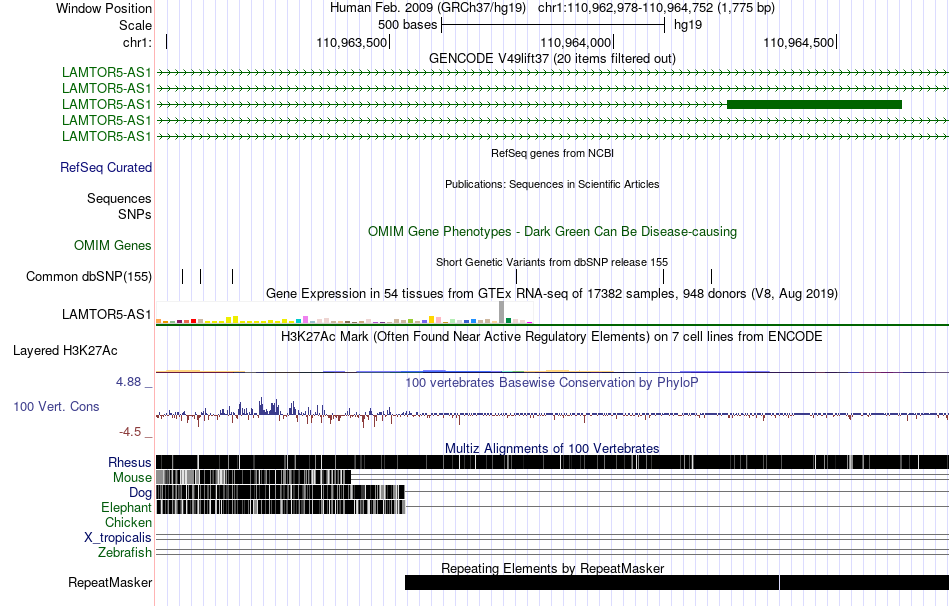Viewport: 950px width, 606px height.
Task: Click Repeating Elements by RepeatMasker title
Action: (x=552, y=568)
